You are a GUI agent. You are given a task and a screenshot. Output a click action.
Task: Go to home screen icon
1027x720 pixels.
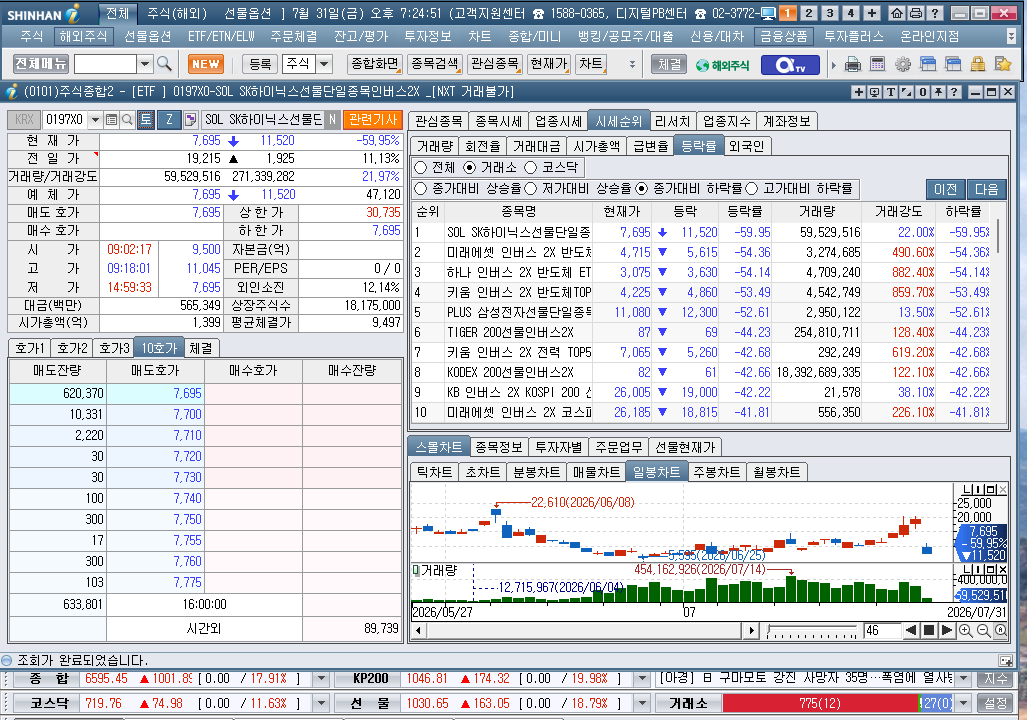pos(897,13)
